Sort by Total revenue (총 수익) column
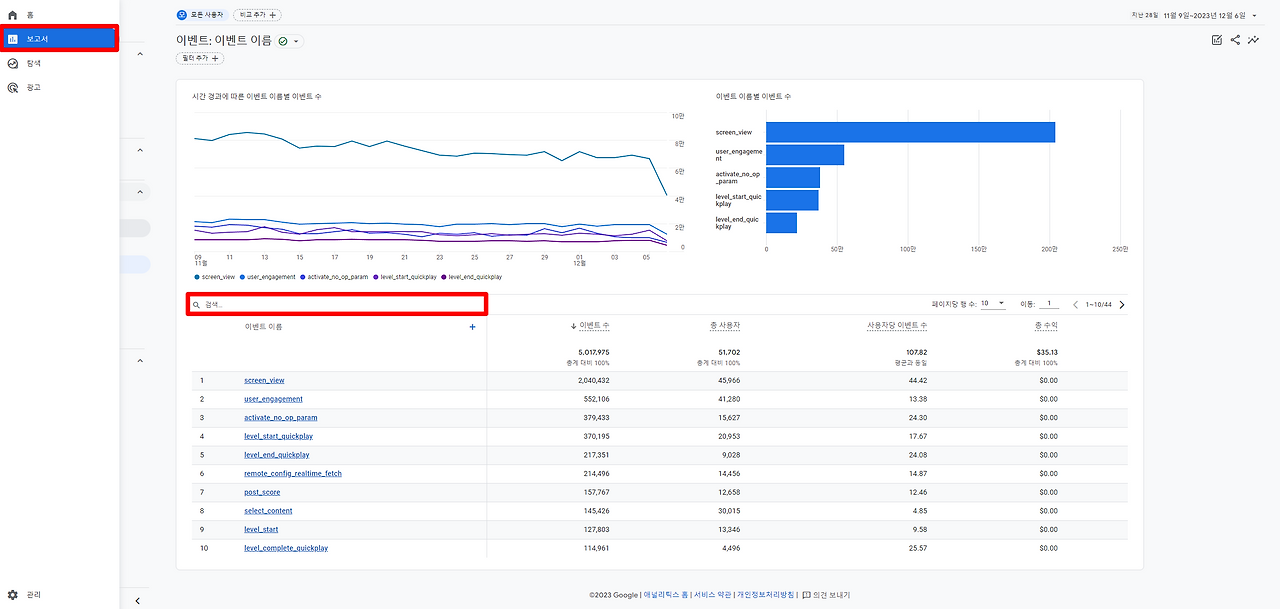Viewport: 1280px width, 609px height. pyautogui.click(x=1046, y=326)
